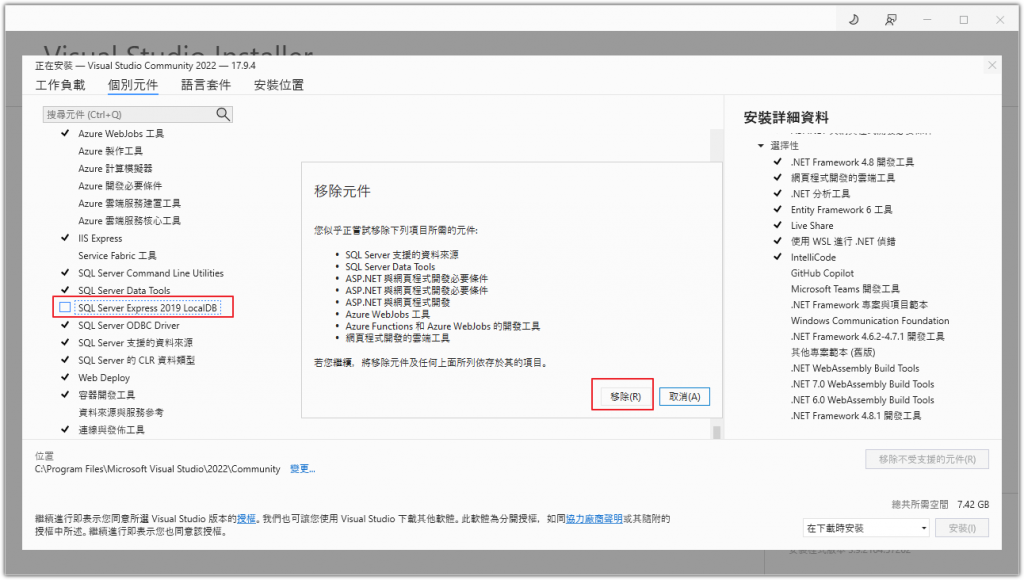
Task: Select Azure 雲端服務建置工具 component
Action: click(x=129, y=204)
